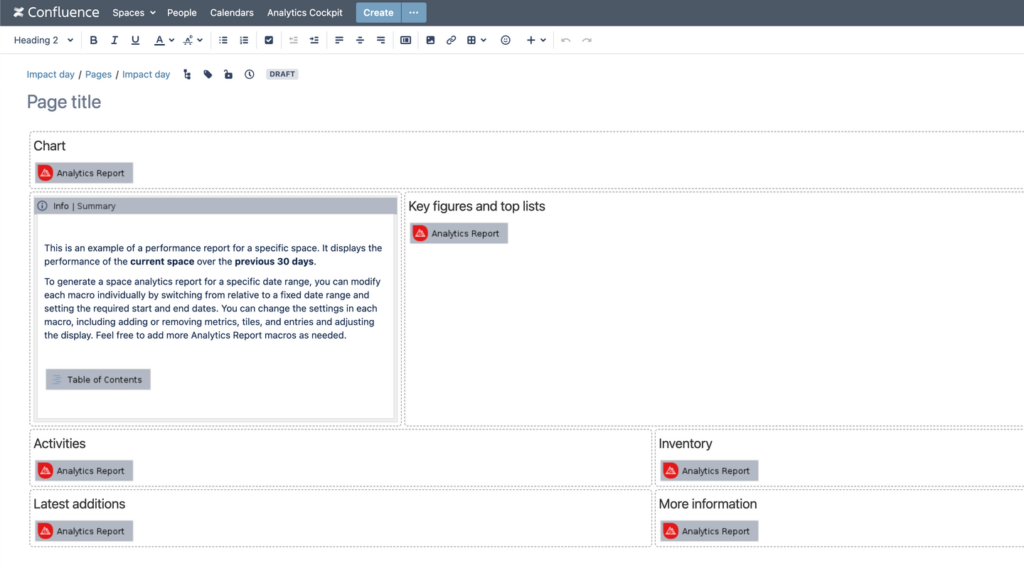
Task: Open the first Impact day breadcrumb
Action: coord(50,74)
